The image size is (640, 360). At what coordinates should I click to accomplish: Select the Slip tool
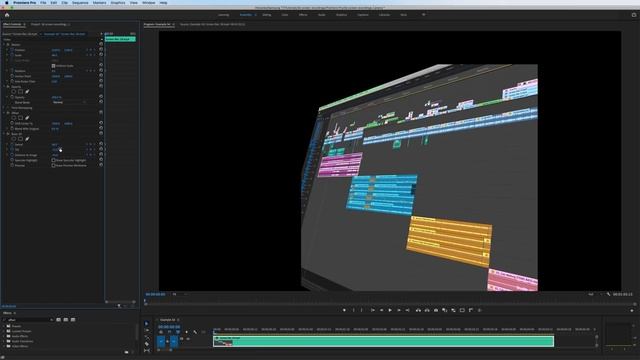click(147, 350)
